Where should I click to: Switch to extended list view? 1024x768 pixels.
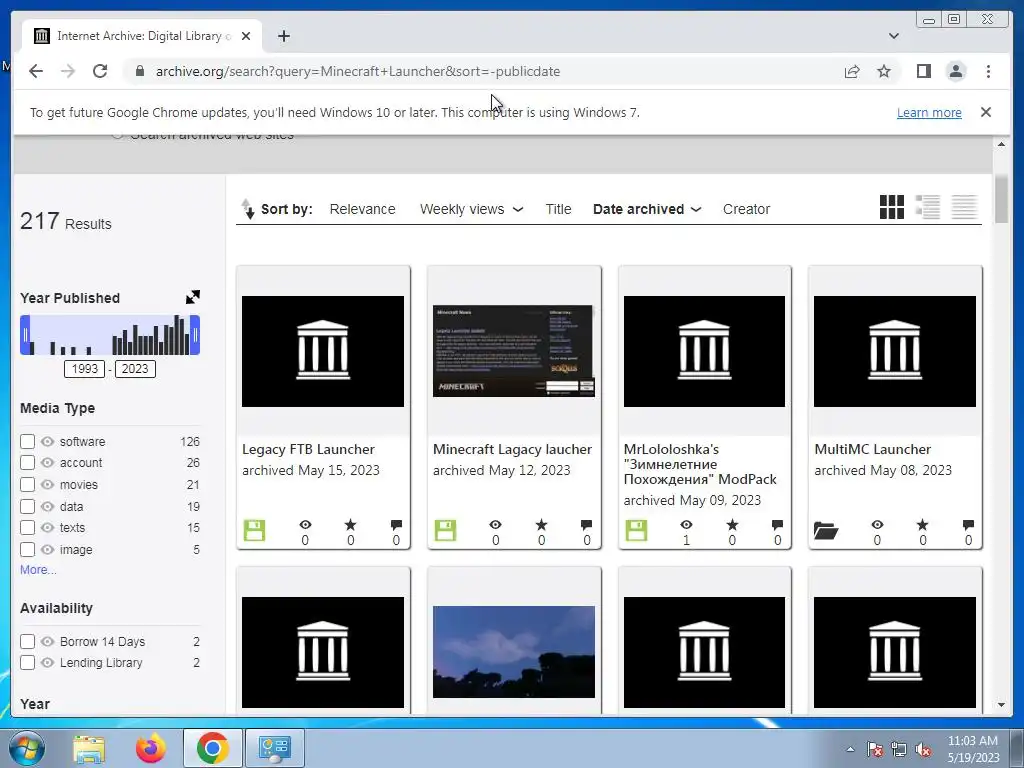click(927, 207)
